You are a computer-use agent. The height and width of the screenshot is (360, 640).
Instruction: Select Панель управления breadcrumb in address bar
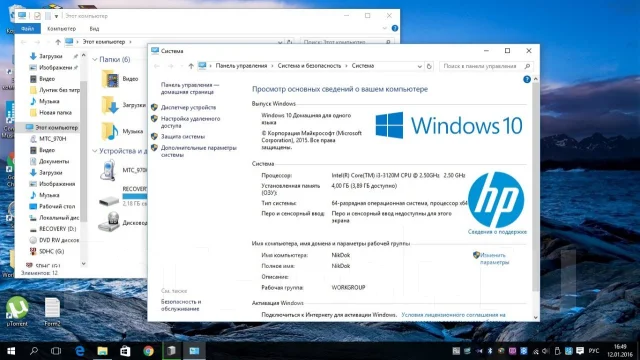[241, 66]
